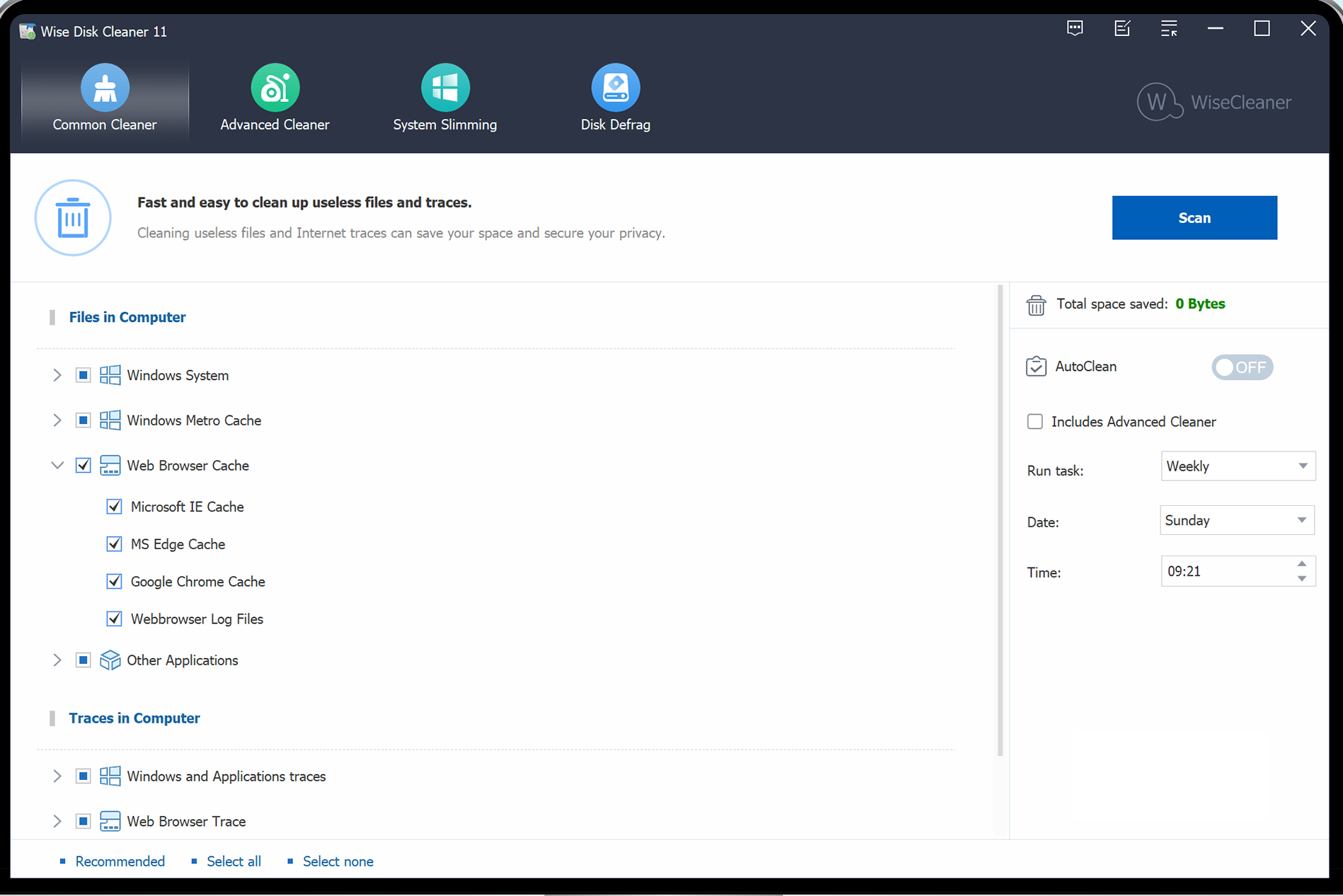Select the Microsoft IE Cache label

(x=187, y=507)
